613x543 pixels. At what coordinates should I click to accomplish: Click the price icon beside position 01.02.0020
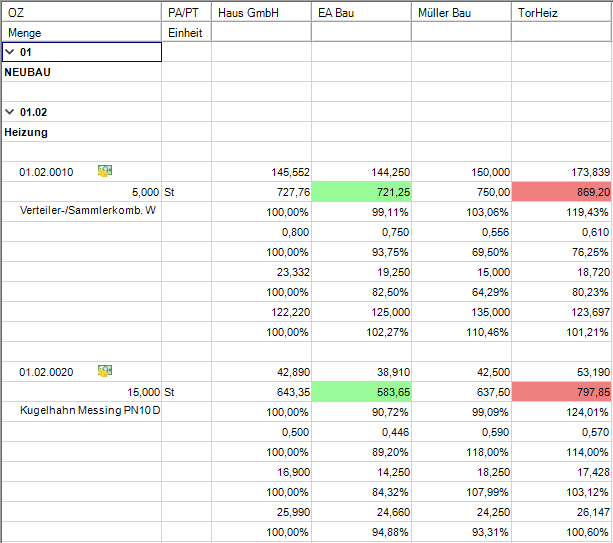point(105,371)
